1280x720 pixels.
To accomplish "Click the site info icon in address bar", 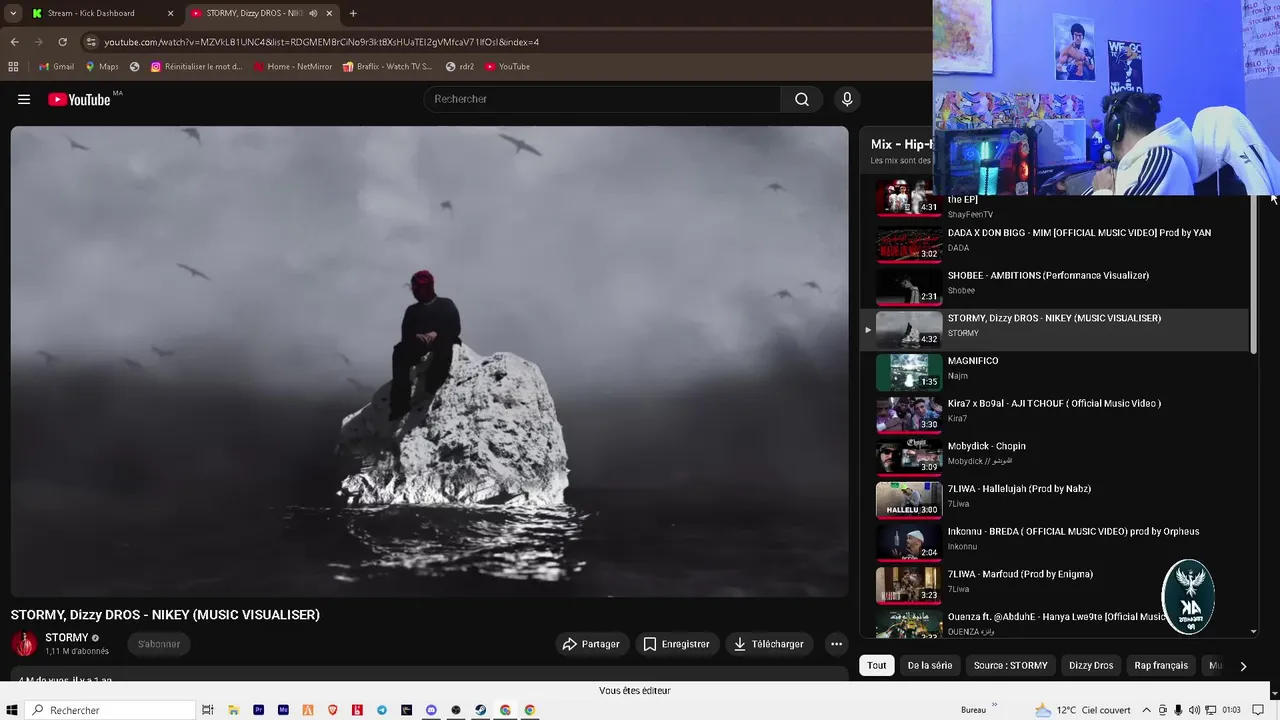I will pos(91,42).
